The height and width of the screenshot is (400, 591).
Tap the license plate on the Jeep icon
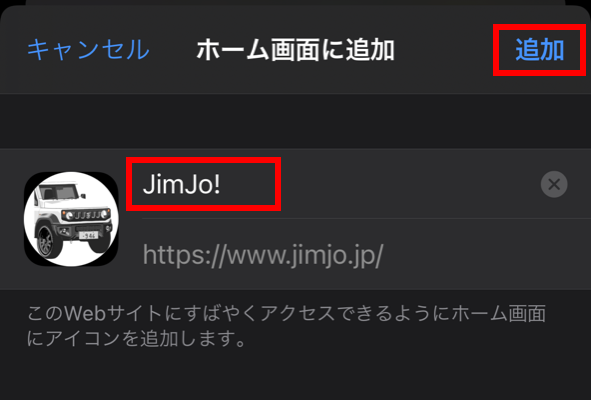pyautogui.click(x=89, y=235)
